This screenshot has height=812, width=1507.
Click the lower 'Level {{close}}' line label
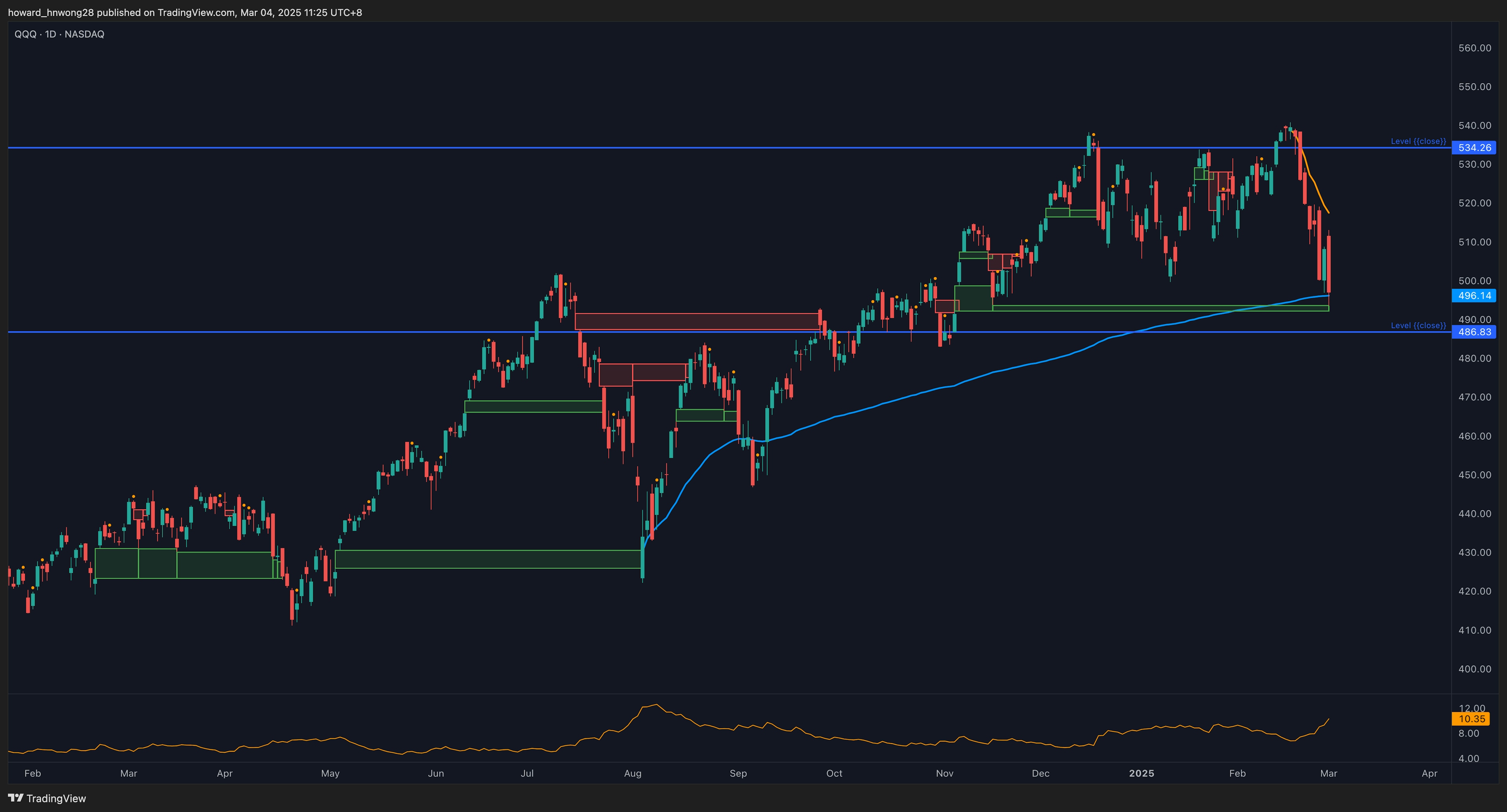coord(1418,325)
